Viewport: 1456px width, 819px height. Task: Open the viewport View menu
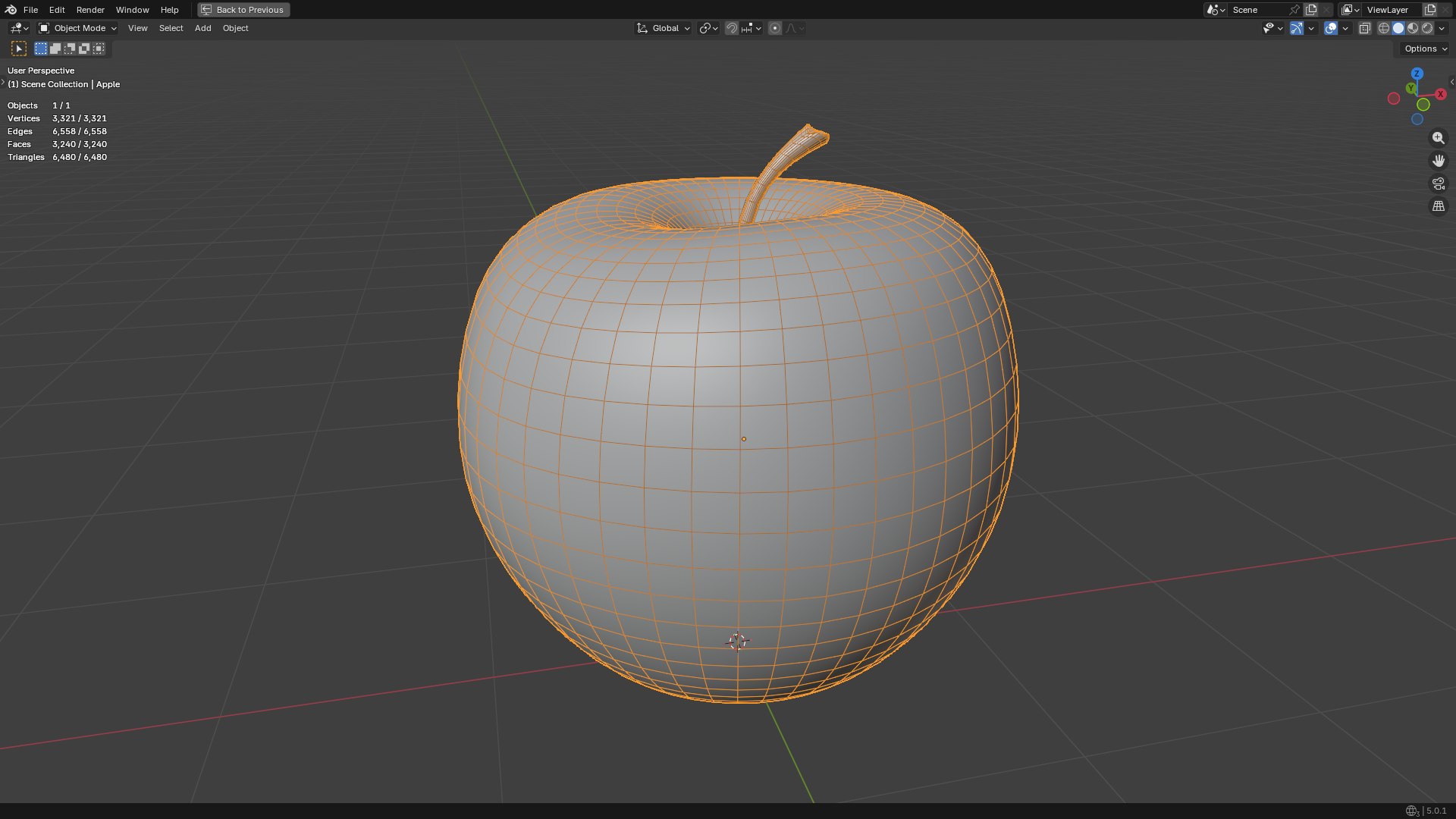coord(137,28)
